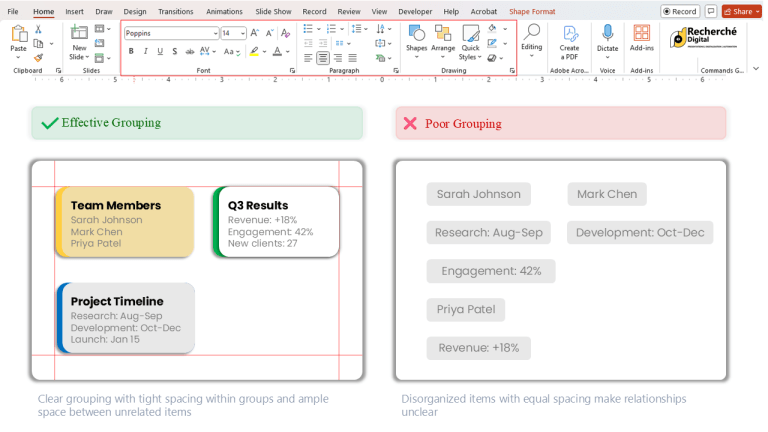768x432 pixels.
Task: Click Increase Font Size icon
Action: tap(254, 33)
